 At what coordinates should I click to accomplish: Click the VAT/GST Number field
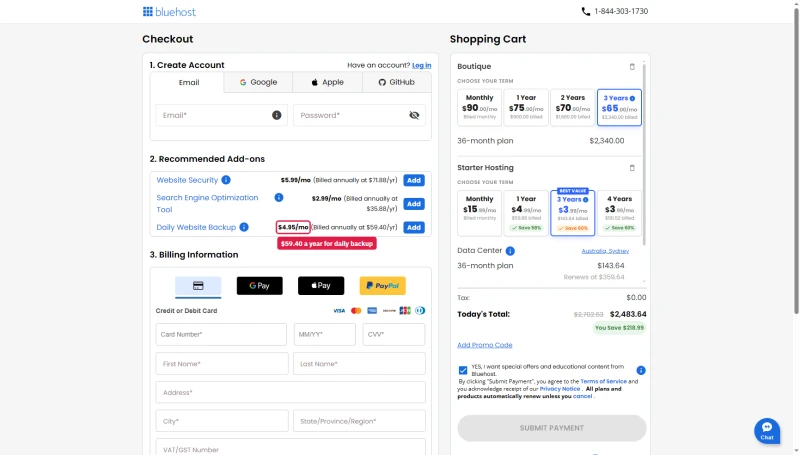tap(290, 447)
